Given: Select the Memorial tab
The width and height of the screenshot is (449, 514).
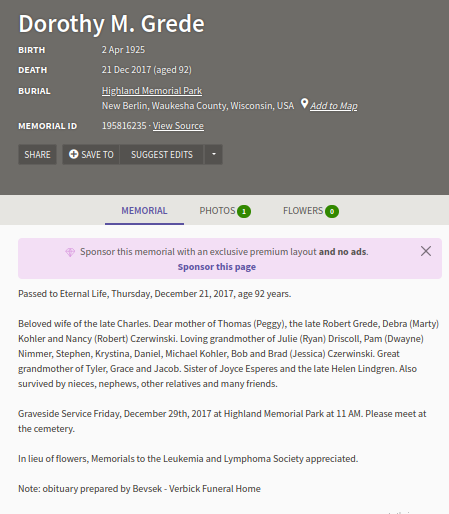Looking at the screenshot, I should (x=144, y=211).
